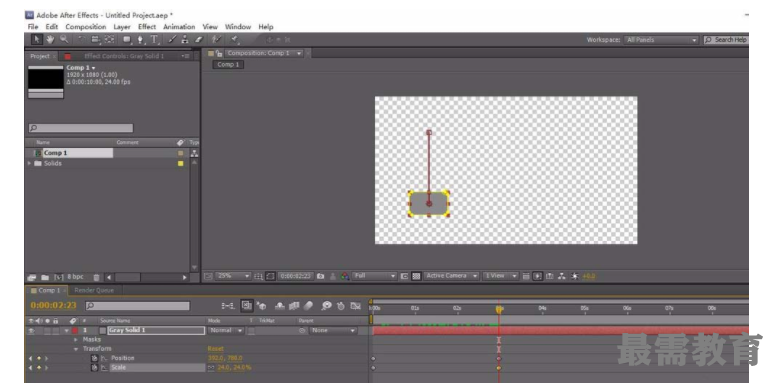Hide Gray Solid 1 layer via eye toggle

point(32,331)
